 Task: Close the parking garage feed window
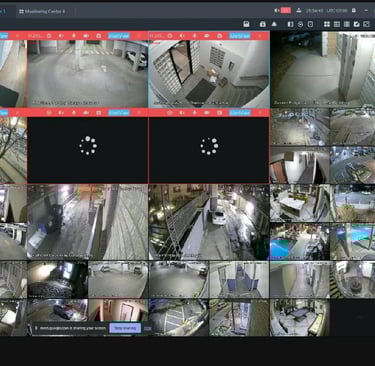139,36
